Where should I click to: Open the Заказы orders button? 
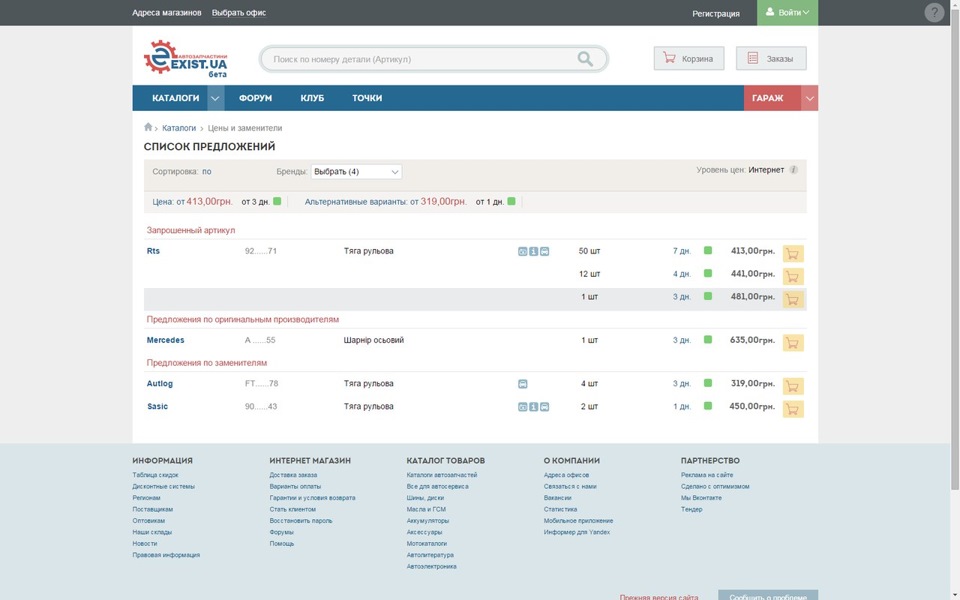[x=771, y=58]
